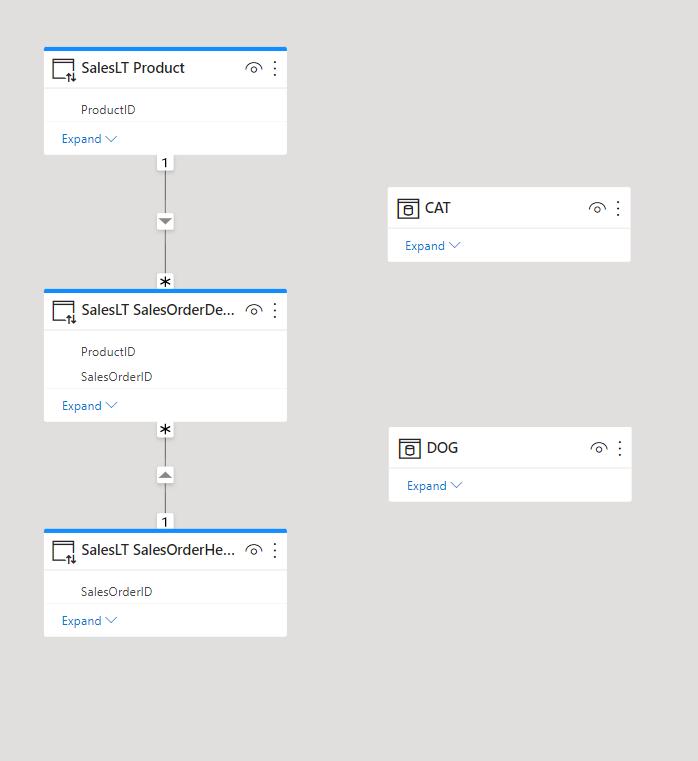Click the SalesLT SalesOrderHeader table icon
The height and width of the screenshot is (761, 698).
[64, 552]
